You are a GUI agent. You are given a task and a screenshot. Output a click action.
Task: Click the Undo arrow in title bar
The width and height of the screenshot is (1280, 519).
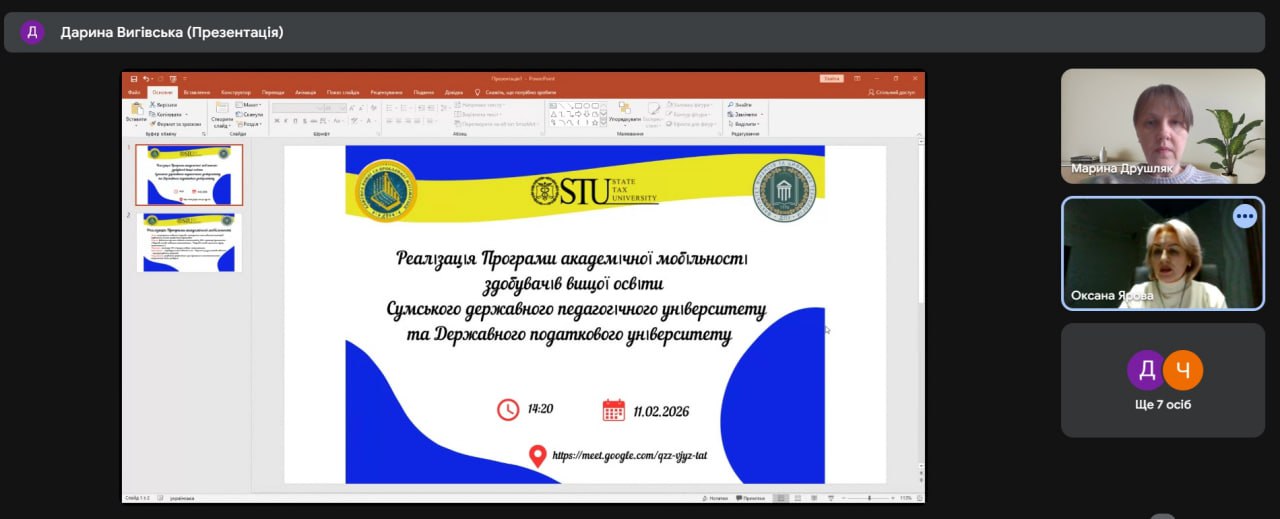point(146,78)
